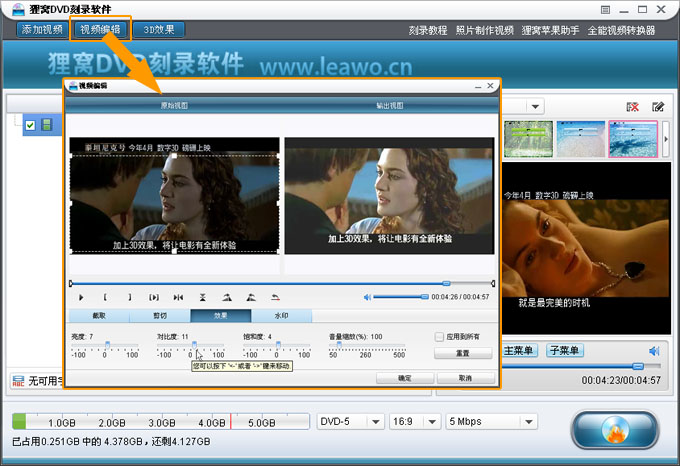Open the 5 Mbps bitrate dropdown

click(529, 421)
